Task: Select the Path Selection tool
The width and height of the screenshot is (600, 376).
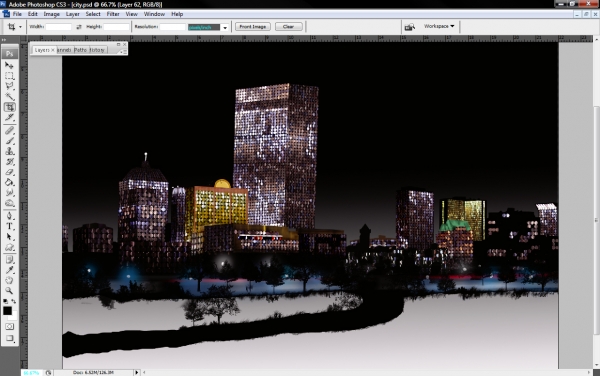Action: coord(9,237)
